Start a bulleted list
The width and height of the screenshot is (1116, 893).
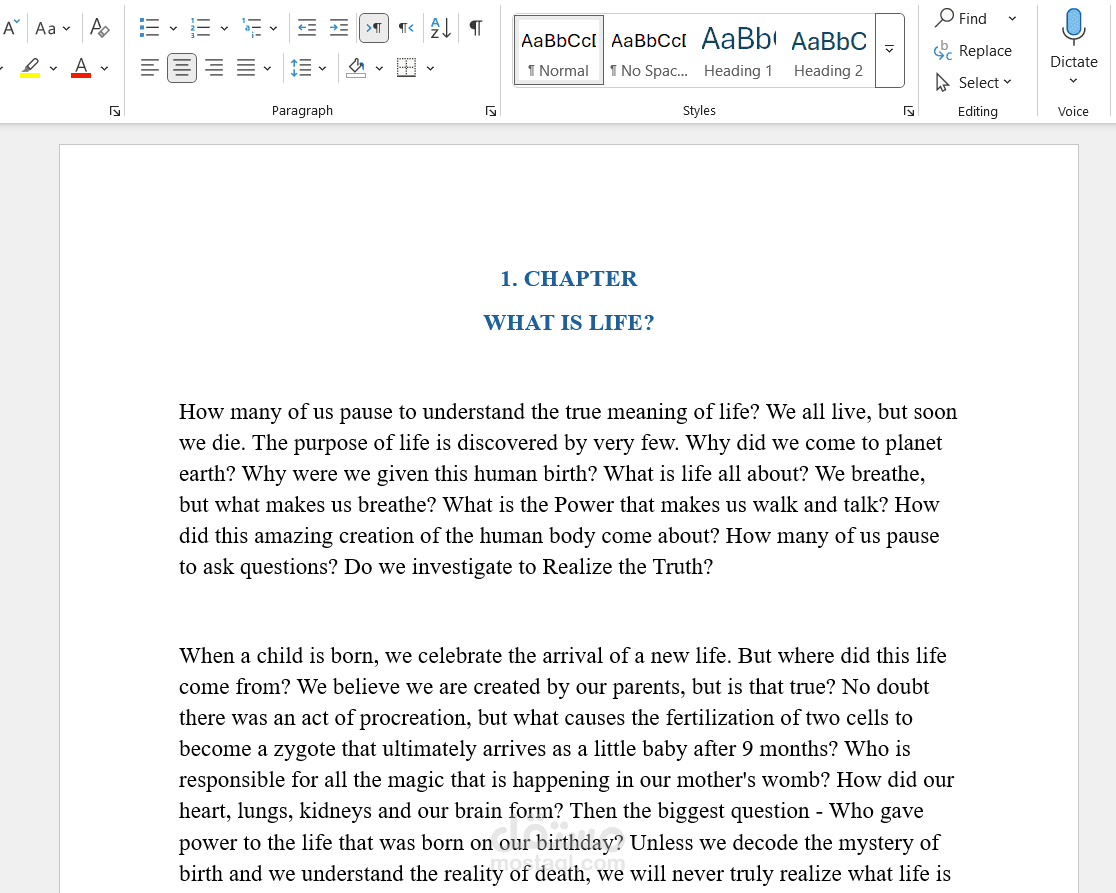[149, 28]
